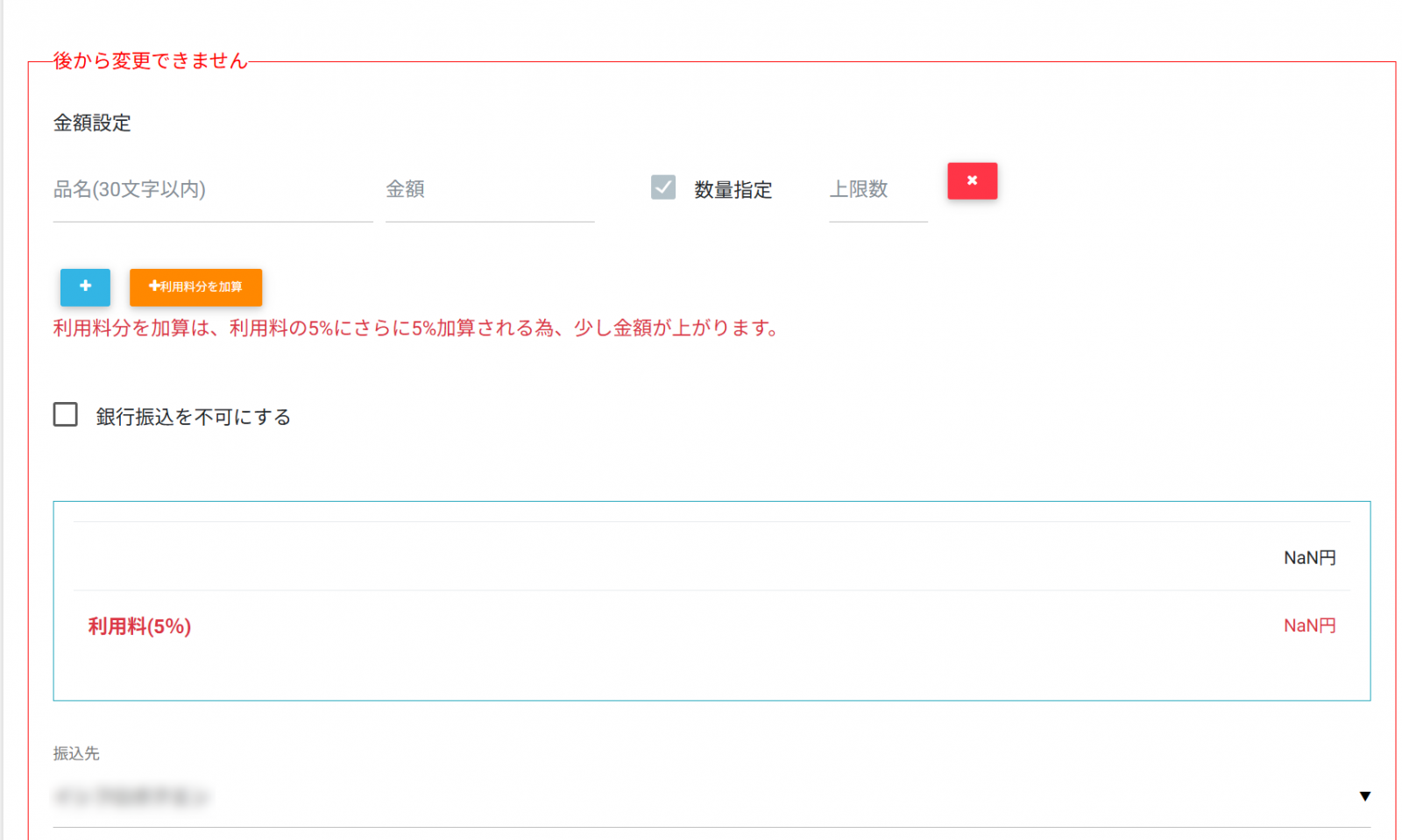Screen dimensions: 1402x840
Task: Click the orange 利用料分を加算 button
Action: coord(195,287)
